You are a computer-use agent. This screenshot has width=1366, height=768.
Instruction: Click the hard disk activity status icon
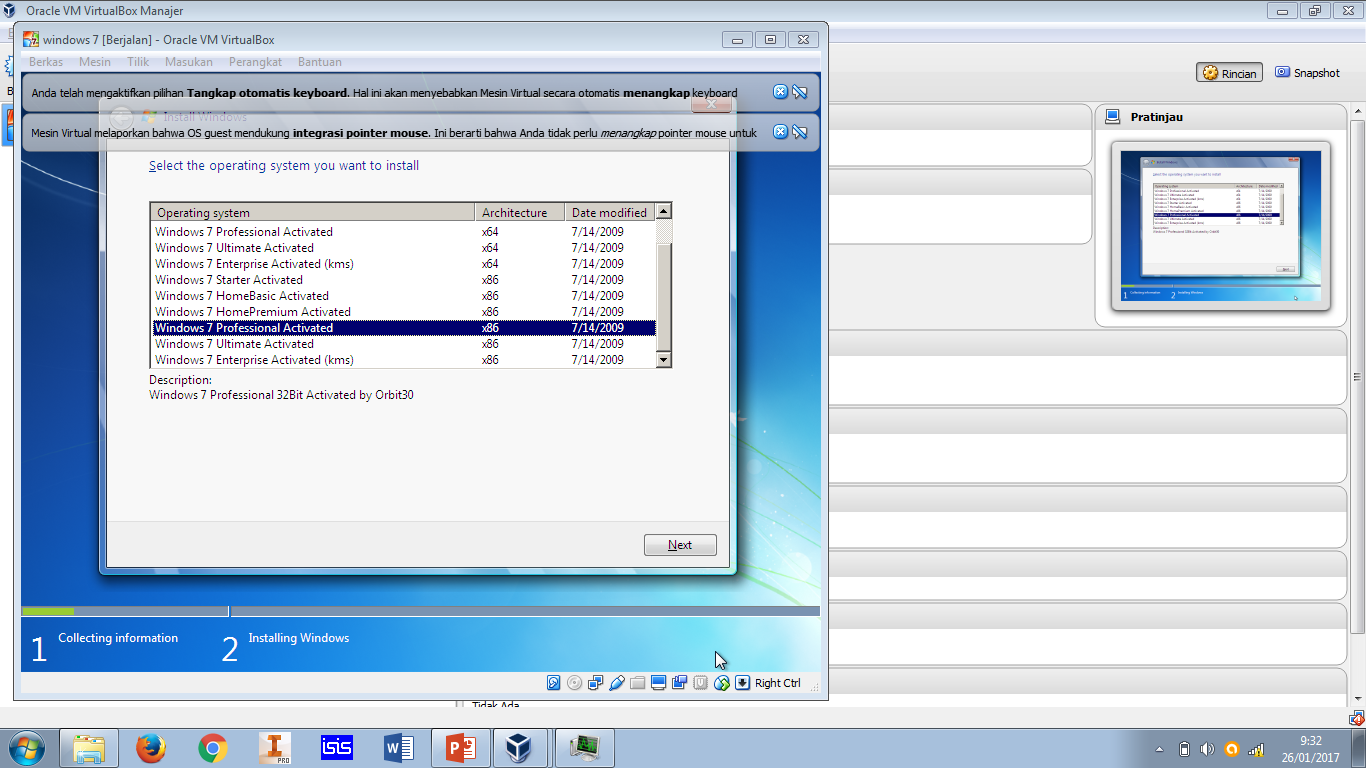554,683
